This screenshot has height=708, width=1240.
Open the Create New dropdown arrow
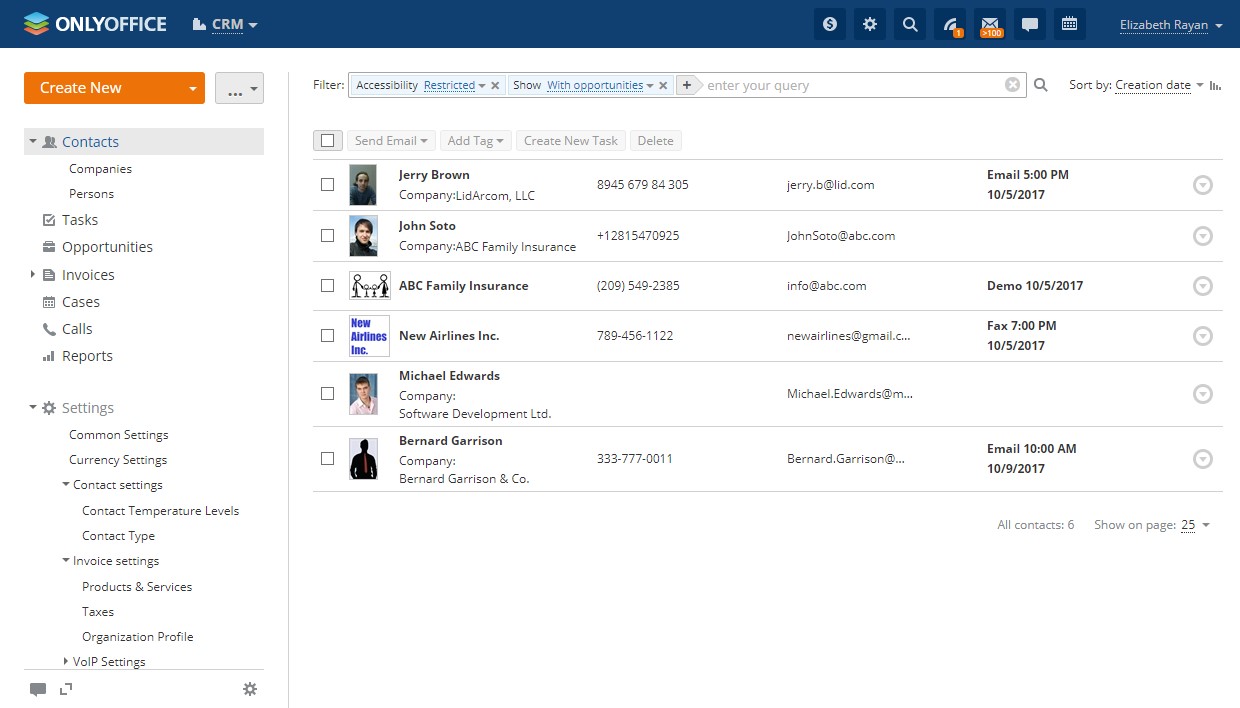192,88
